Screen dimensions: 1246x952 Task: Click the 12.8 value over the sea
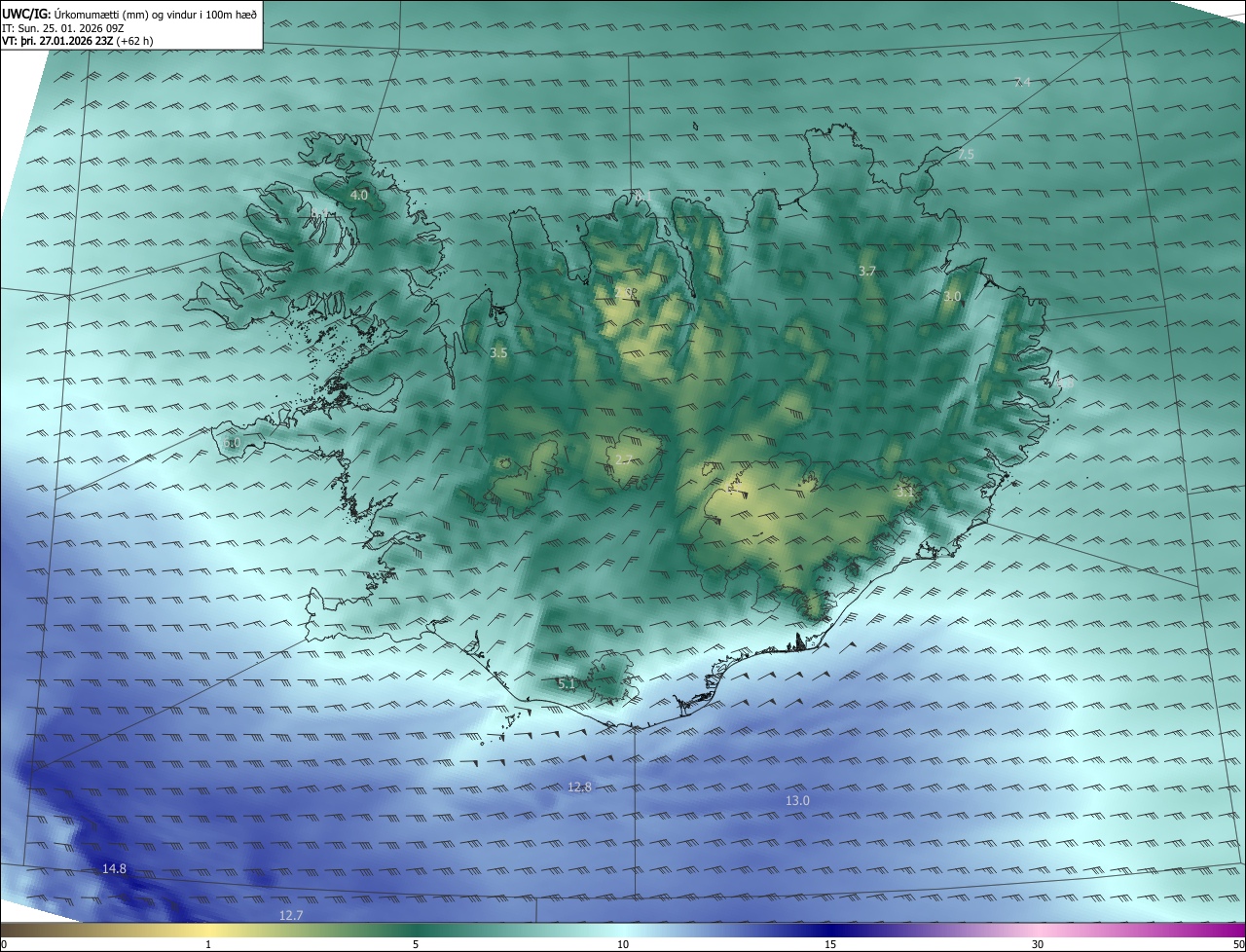[x=579, y=787]
